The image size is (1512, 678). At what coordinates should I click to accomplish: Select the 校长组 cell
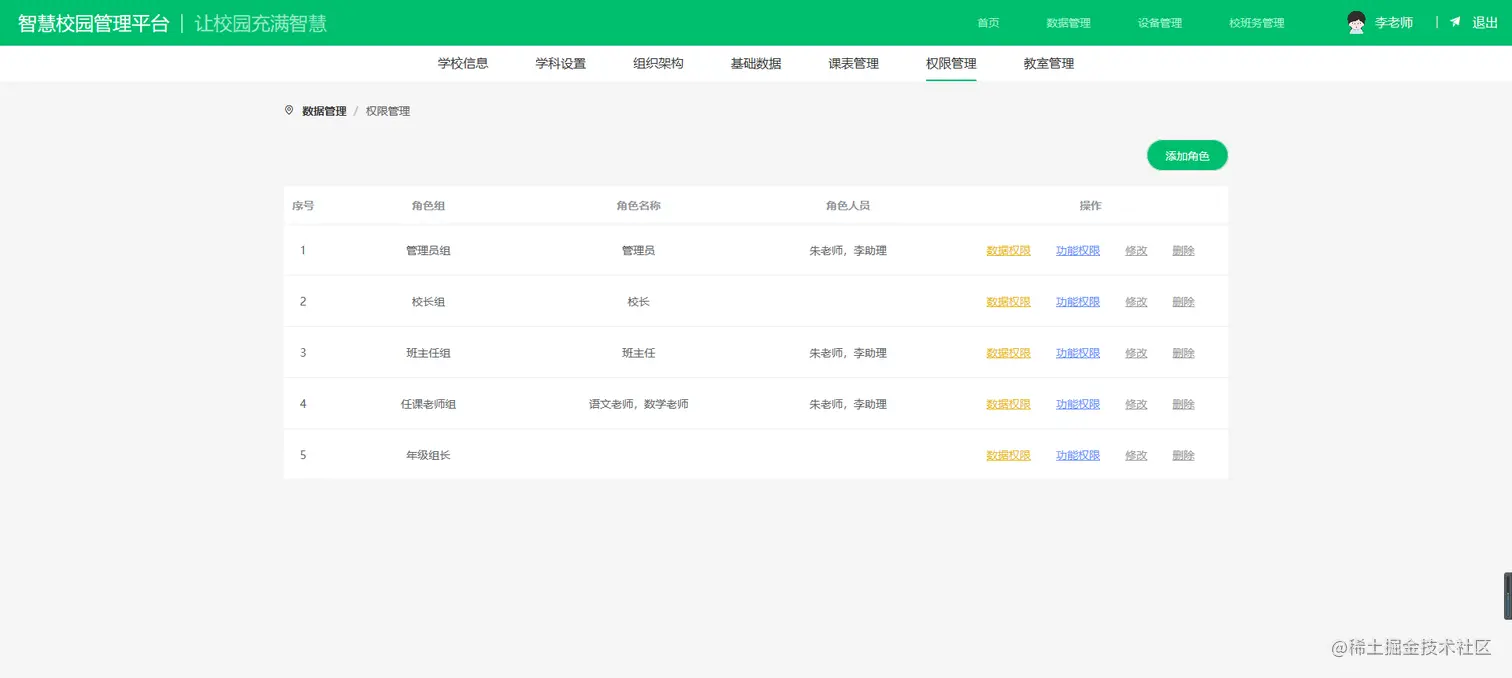click(x=428, y=302)
